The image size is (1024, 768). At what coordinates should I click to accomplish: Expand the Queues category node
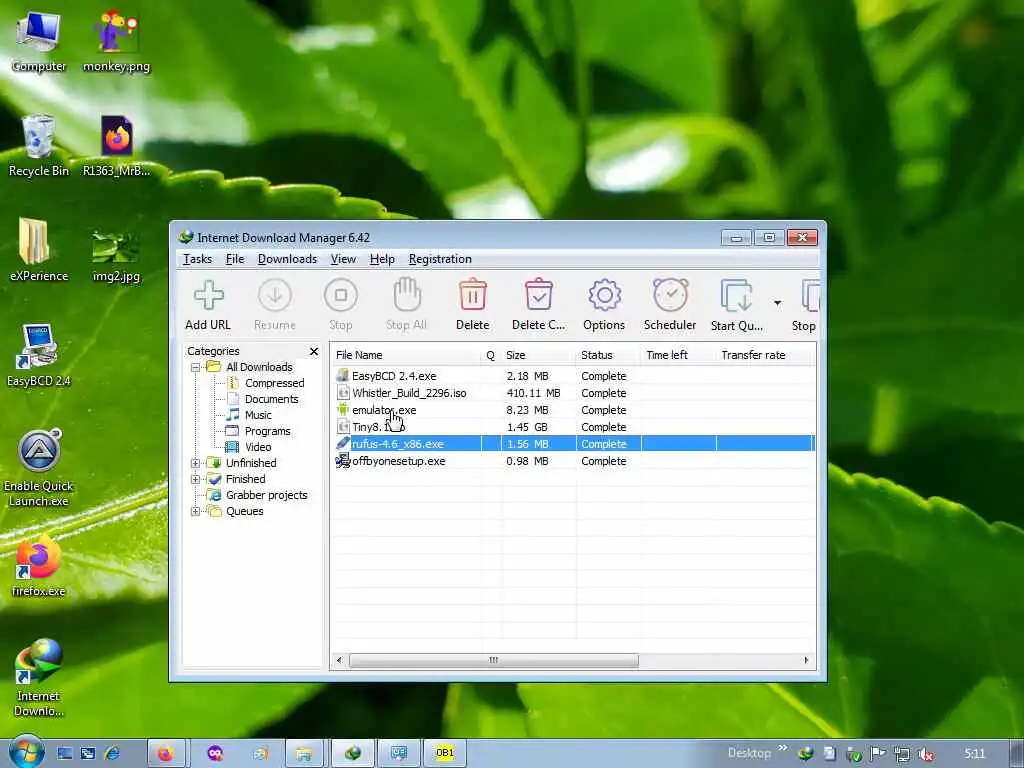195,511
